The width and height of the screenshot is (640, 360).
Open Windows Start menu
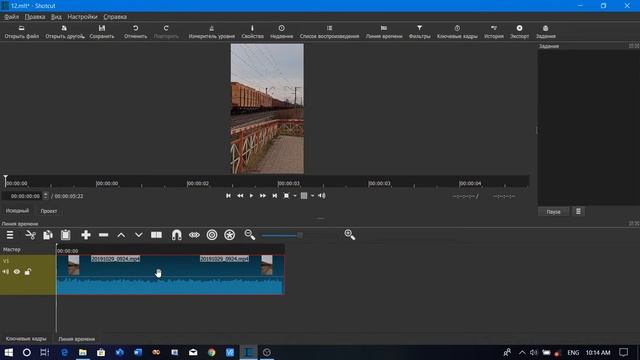point(9,352)
